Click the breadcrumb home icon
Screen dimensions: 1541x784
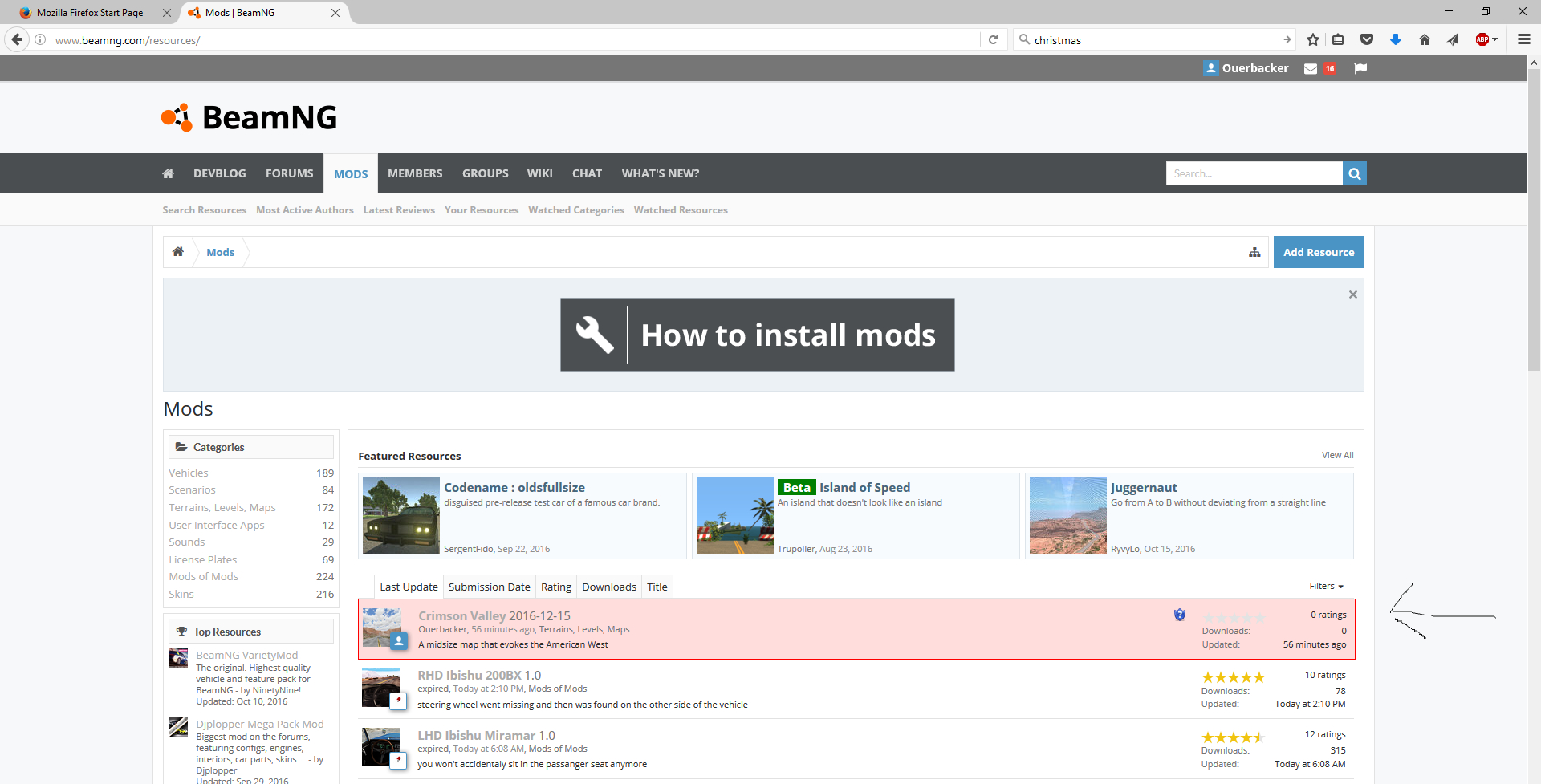pyautogui.click(x=178, y=252)
